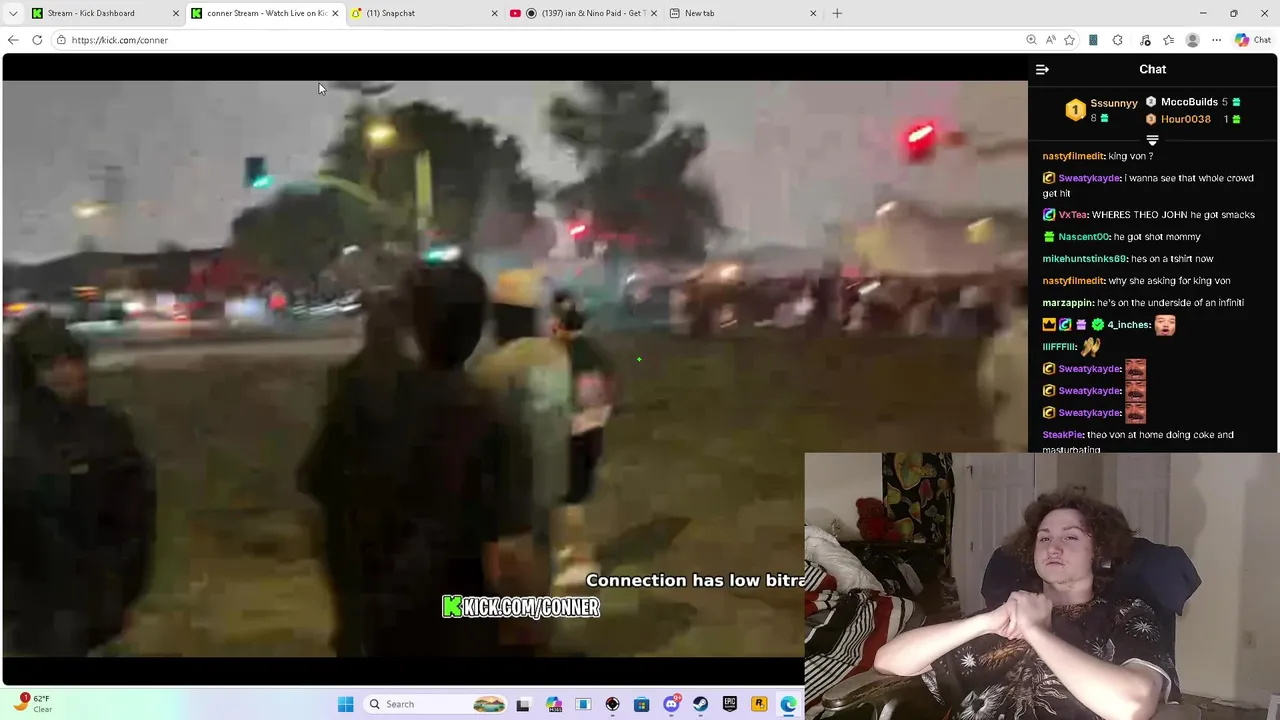Open chatter VxTea's username
This screenshot has height=720, width=1280.
[1072, 215]
